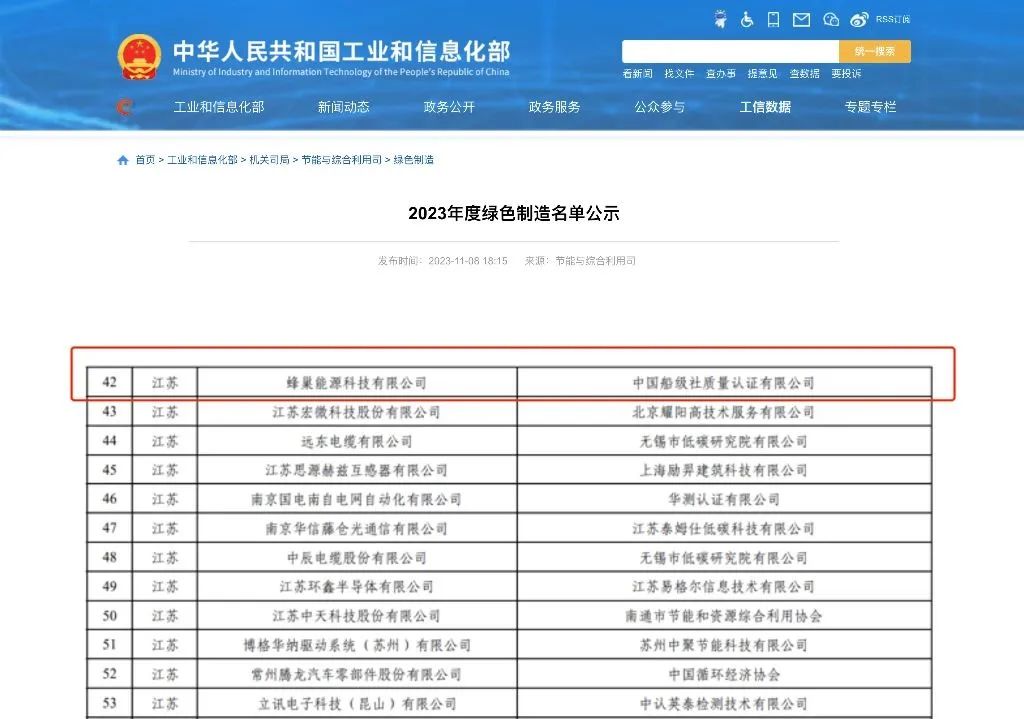Select the cell 中国循环经济协会
The height and width of the screenshot is (719, 1024).
pos(724,674)
